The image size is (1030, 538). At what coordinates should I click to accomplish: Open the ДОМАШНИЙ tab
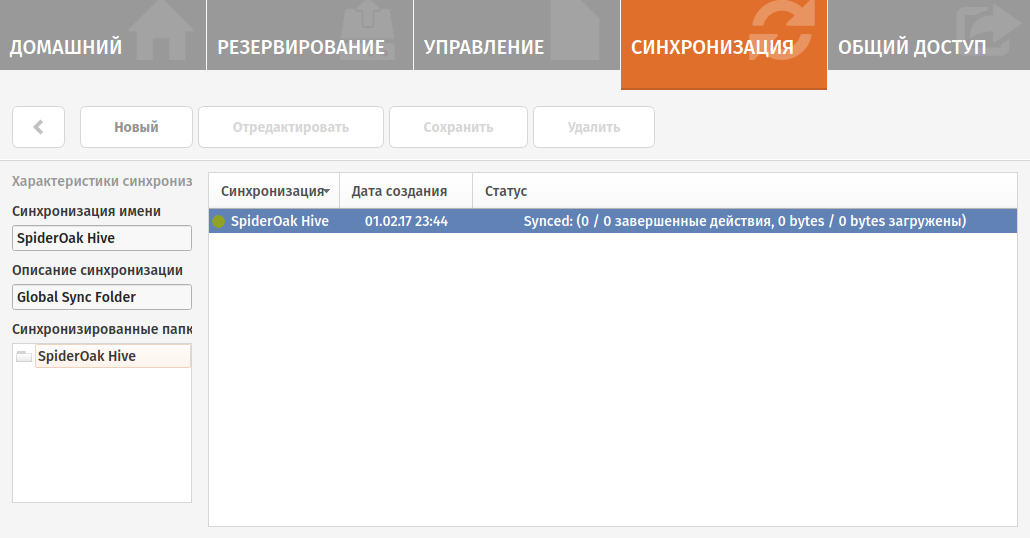103,35
